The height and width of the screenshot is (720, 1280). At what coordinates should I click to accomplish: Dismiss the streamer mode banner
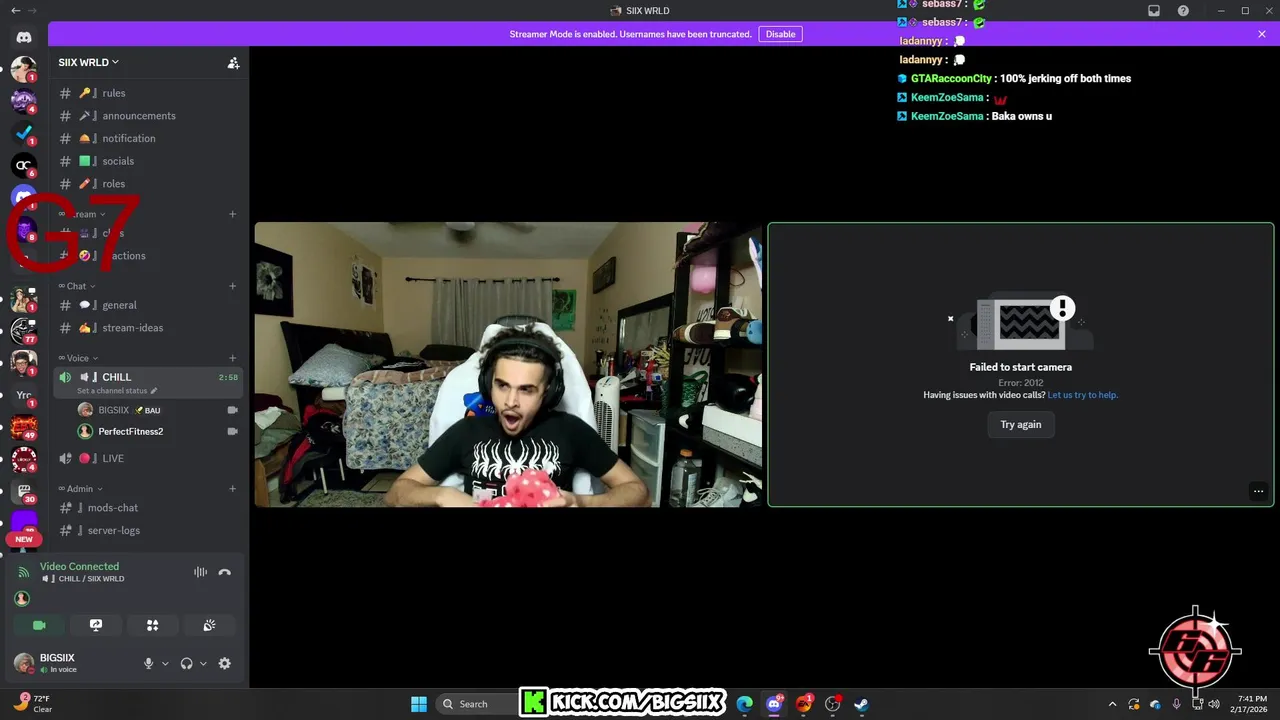point(1262,34)
